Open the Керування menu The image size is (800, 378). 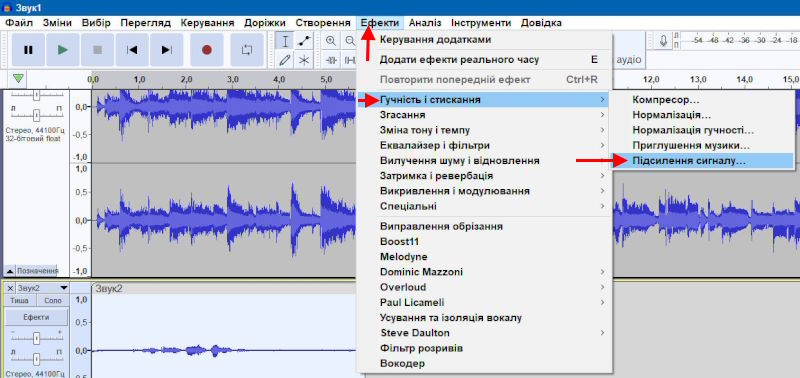pos(207,23)
